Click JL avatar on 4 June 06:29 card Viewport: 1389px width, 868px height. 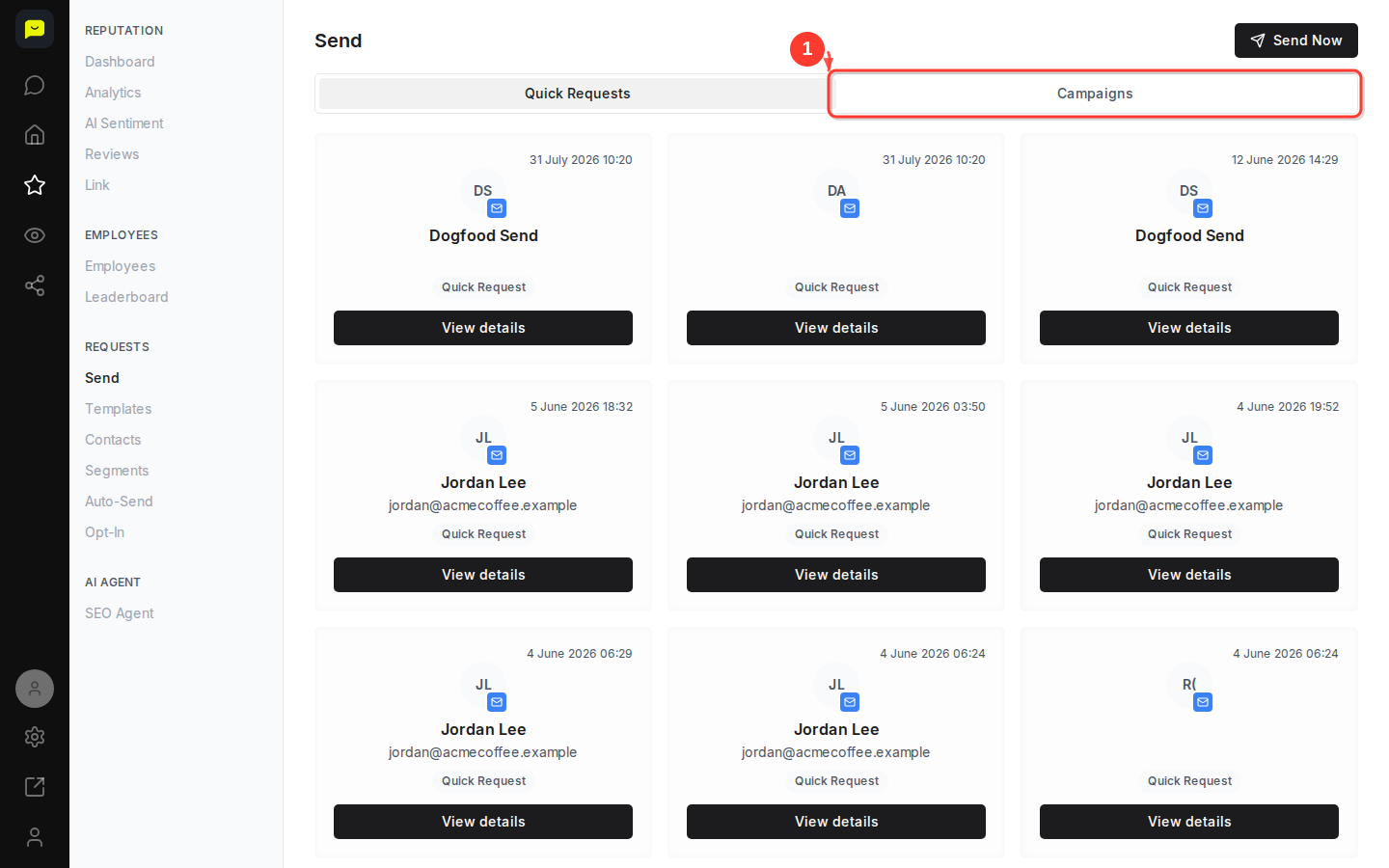(x=483, y=685)
